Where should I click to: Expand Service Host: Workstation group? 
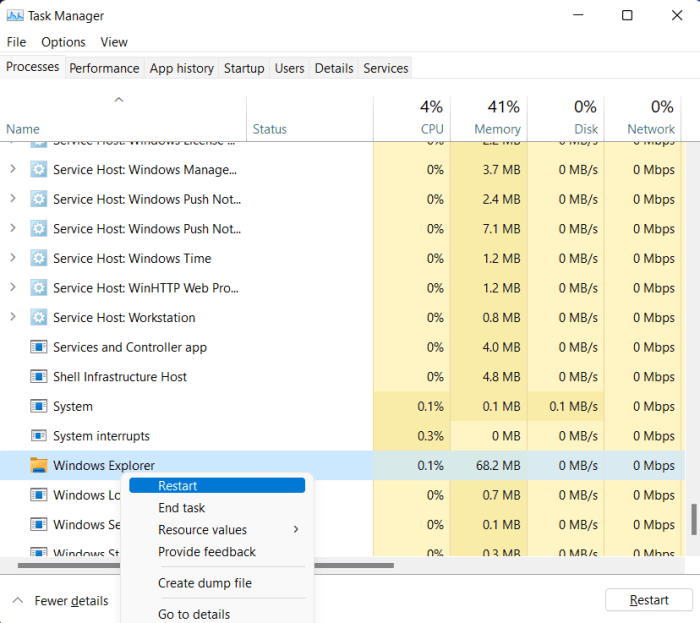13,317
